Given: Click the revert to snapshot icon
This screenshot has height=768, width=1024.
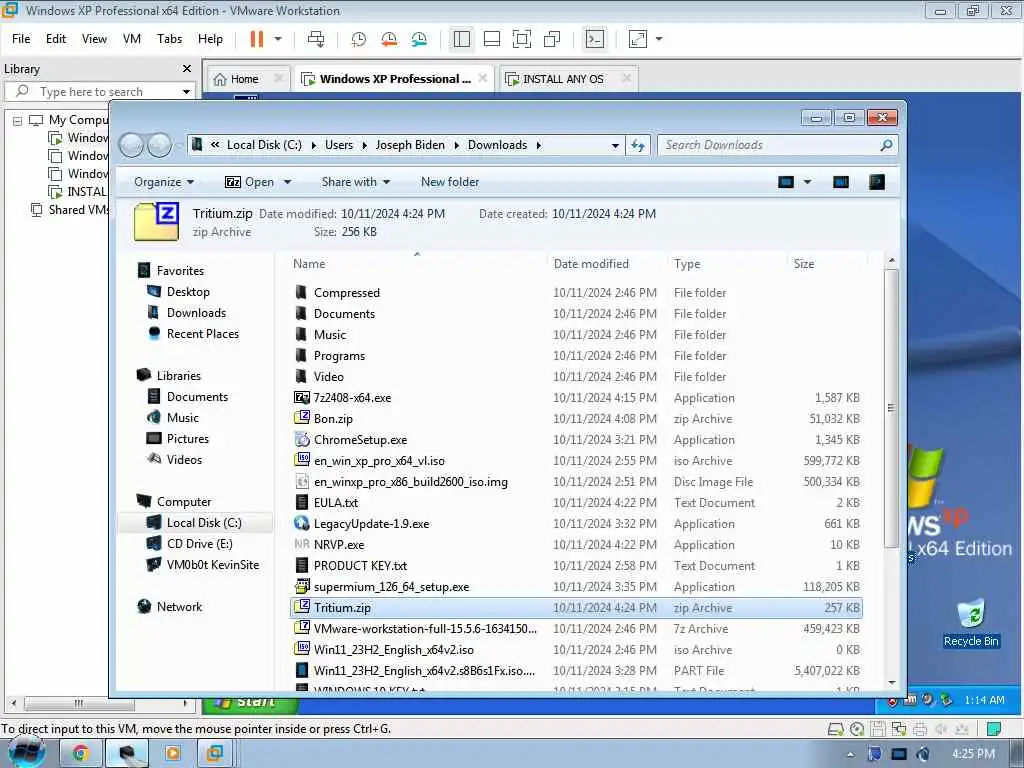Looking at the screenshot, I should 389,39.
